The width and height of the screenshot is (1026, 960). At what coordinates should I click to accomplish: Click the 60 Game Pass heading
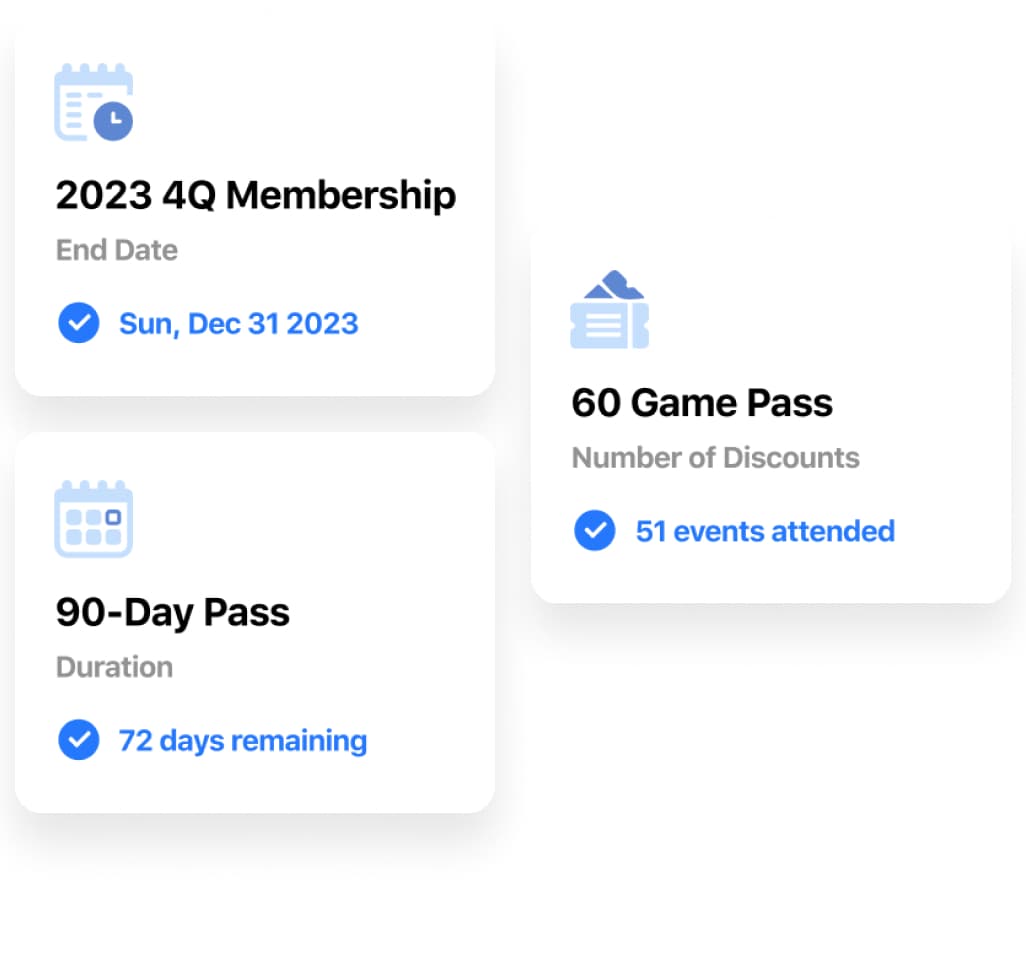point(702,403)
